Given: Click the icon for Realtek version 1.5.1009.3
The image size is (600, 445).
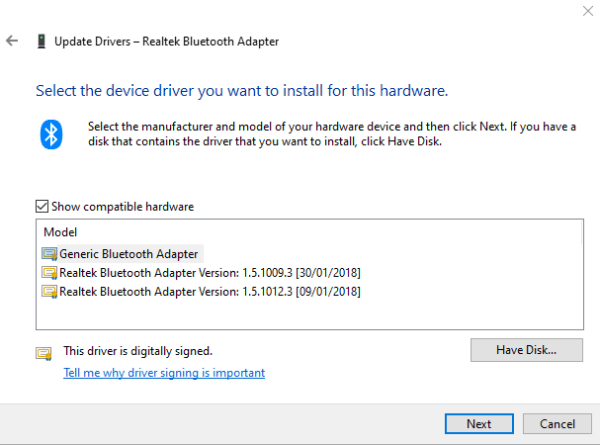Looking at the screenshot, I should pos(49,273).
